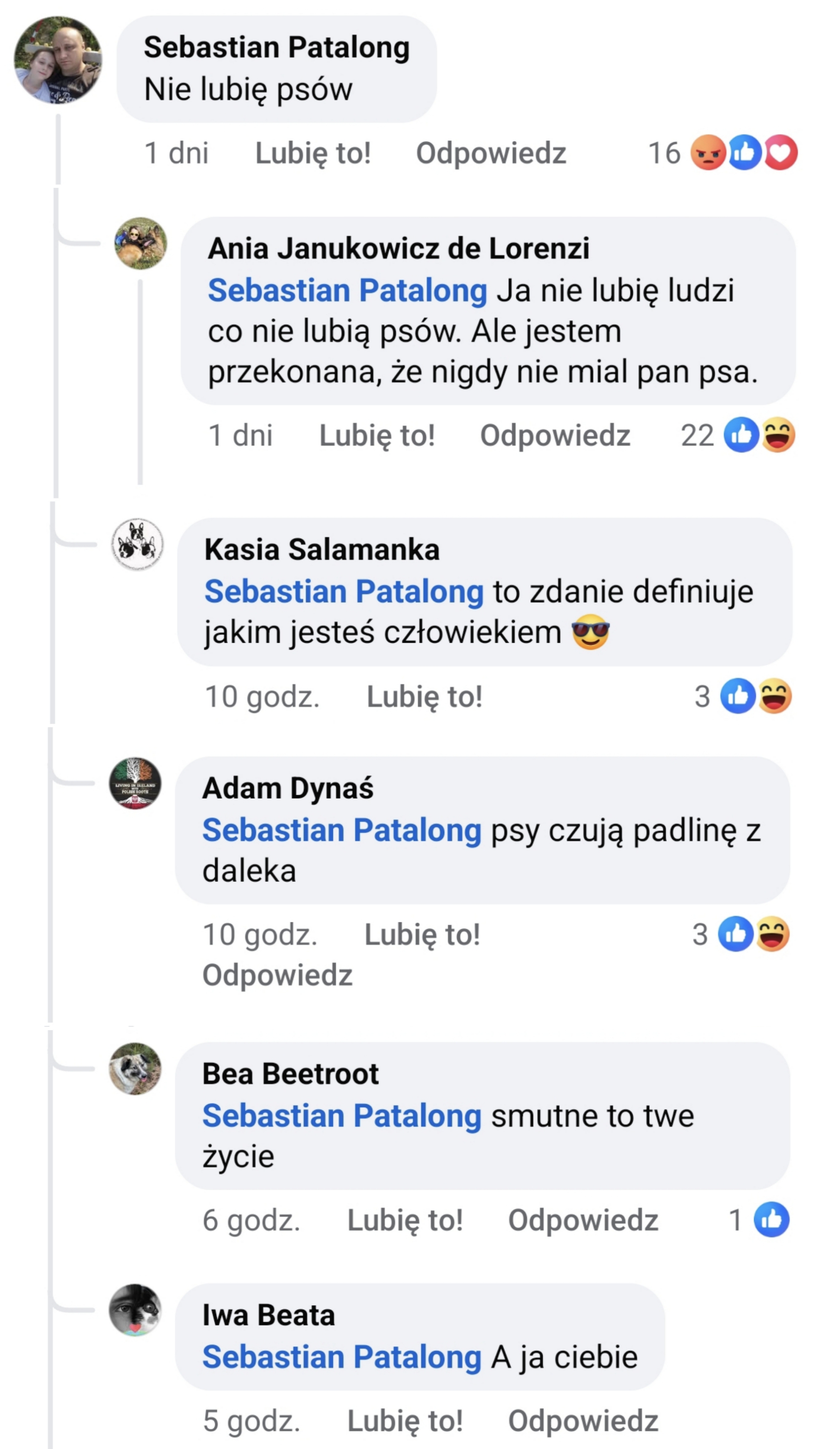Open Sebastian Patalong's profile picture
The height and width of the screenshot is (1449, 840).
58,60
